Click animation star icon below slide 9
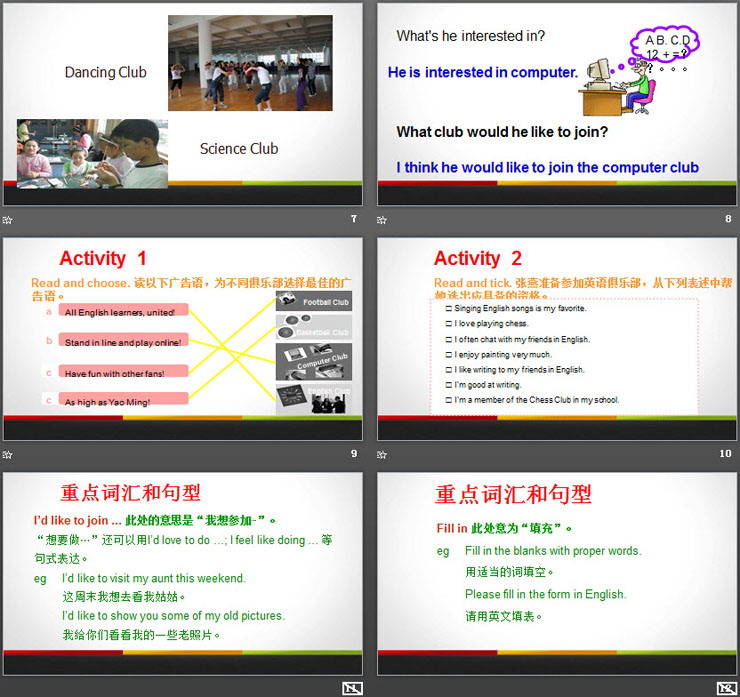Screen dimensions: 740x697 8,454
